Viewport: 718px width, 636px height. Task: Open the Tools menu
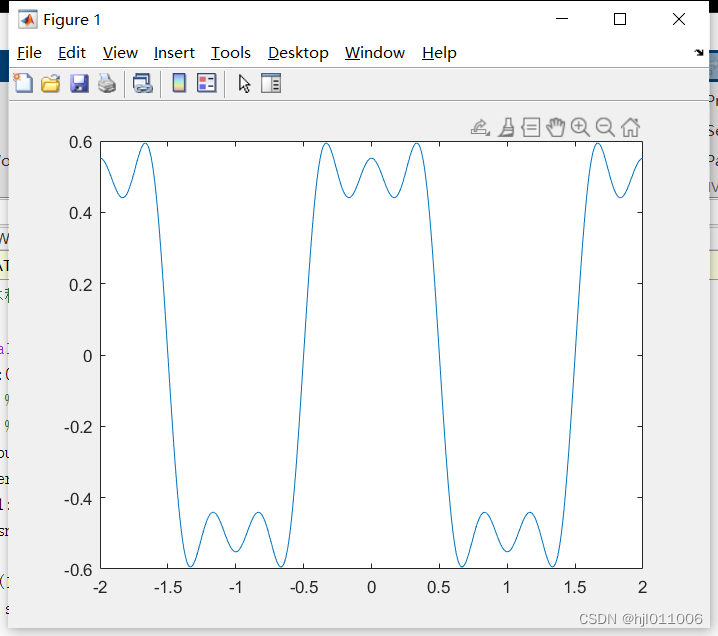231,53
